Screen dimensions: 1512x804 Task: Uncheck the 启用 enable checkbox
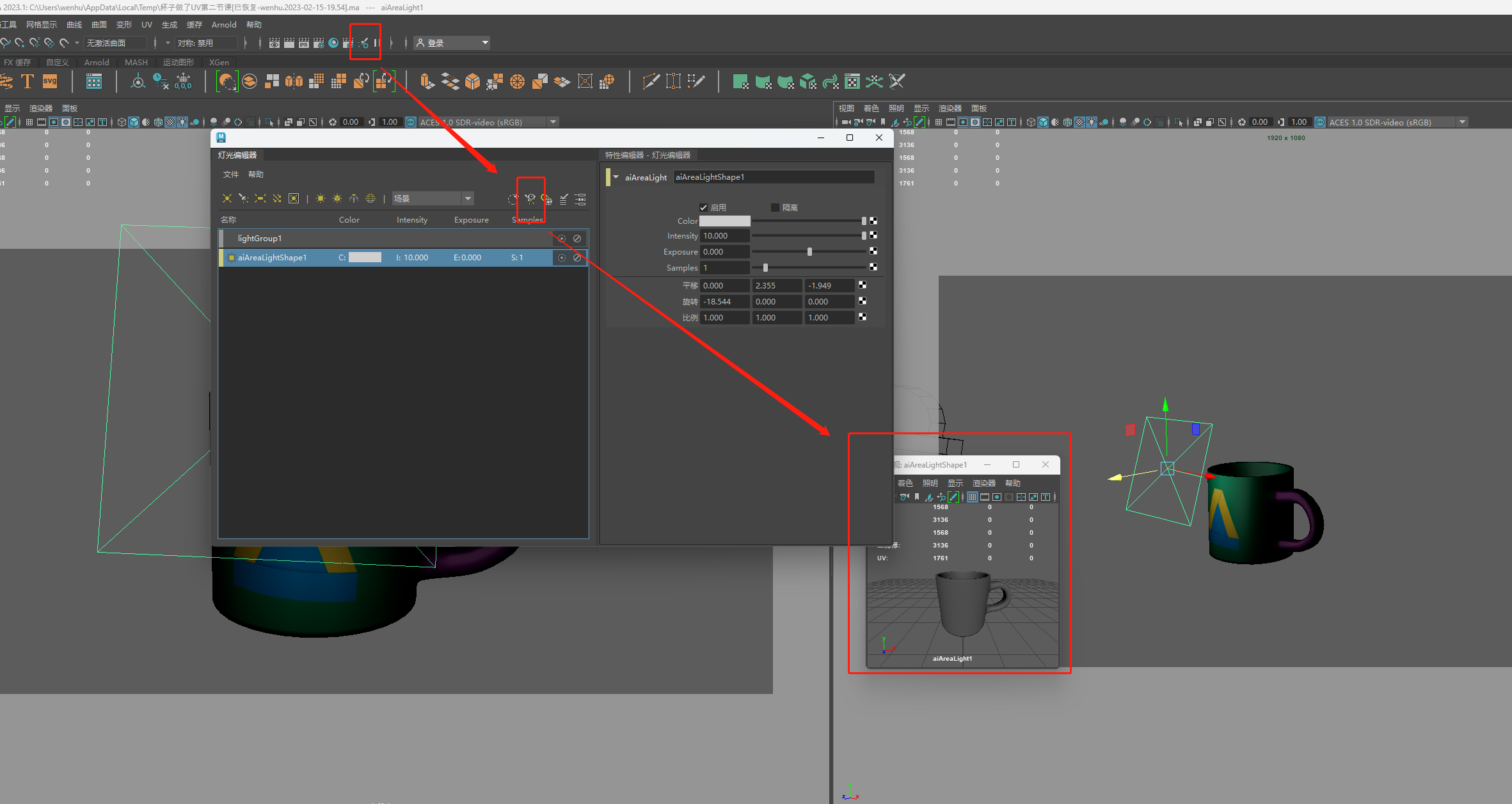click(x=703, y=207)
